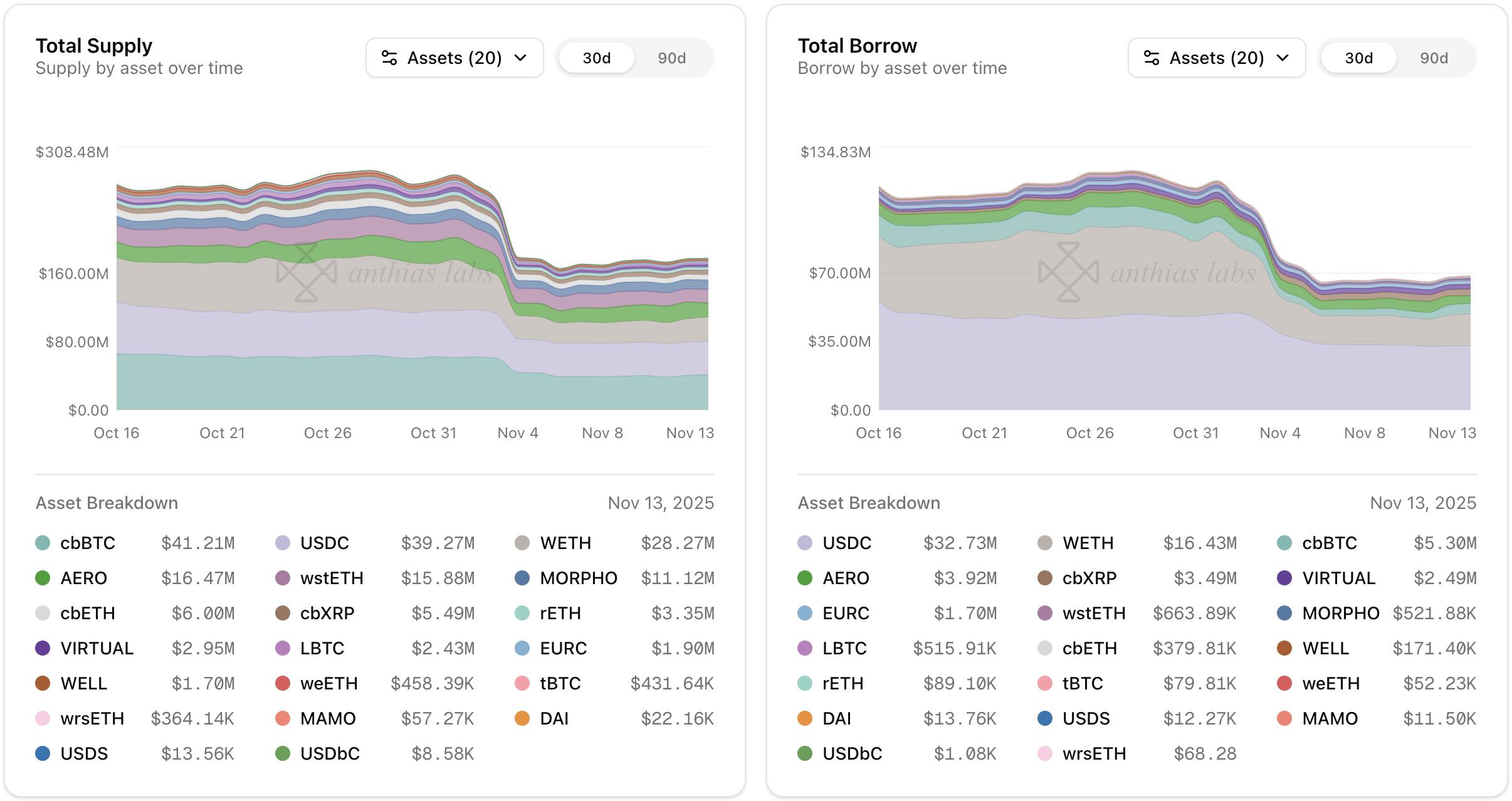Click the chevron arrow on Total Borrow Assets selector

tap(1283, 58)
